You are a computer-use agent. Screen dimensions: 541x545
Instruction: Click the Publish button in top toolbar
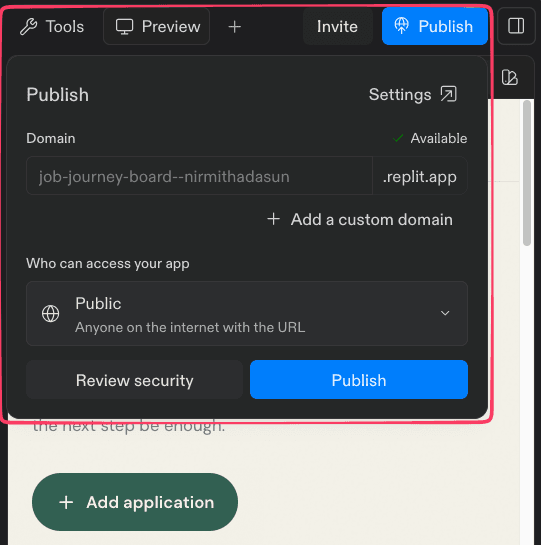[x=435, y=26]
